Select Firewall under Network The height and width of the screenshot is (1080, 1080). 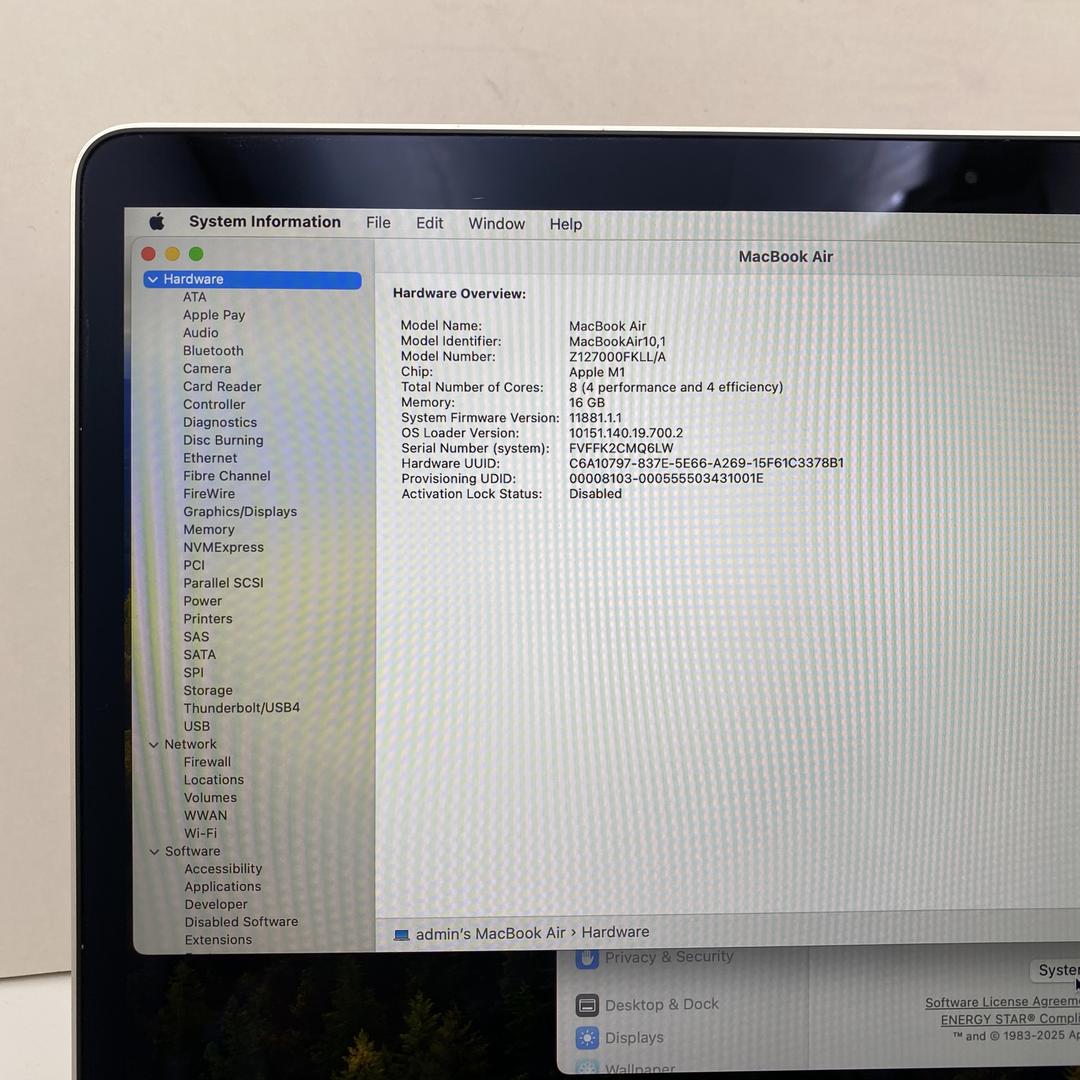point(207,762)
